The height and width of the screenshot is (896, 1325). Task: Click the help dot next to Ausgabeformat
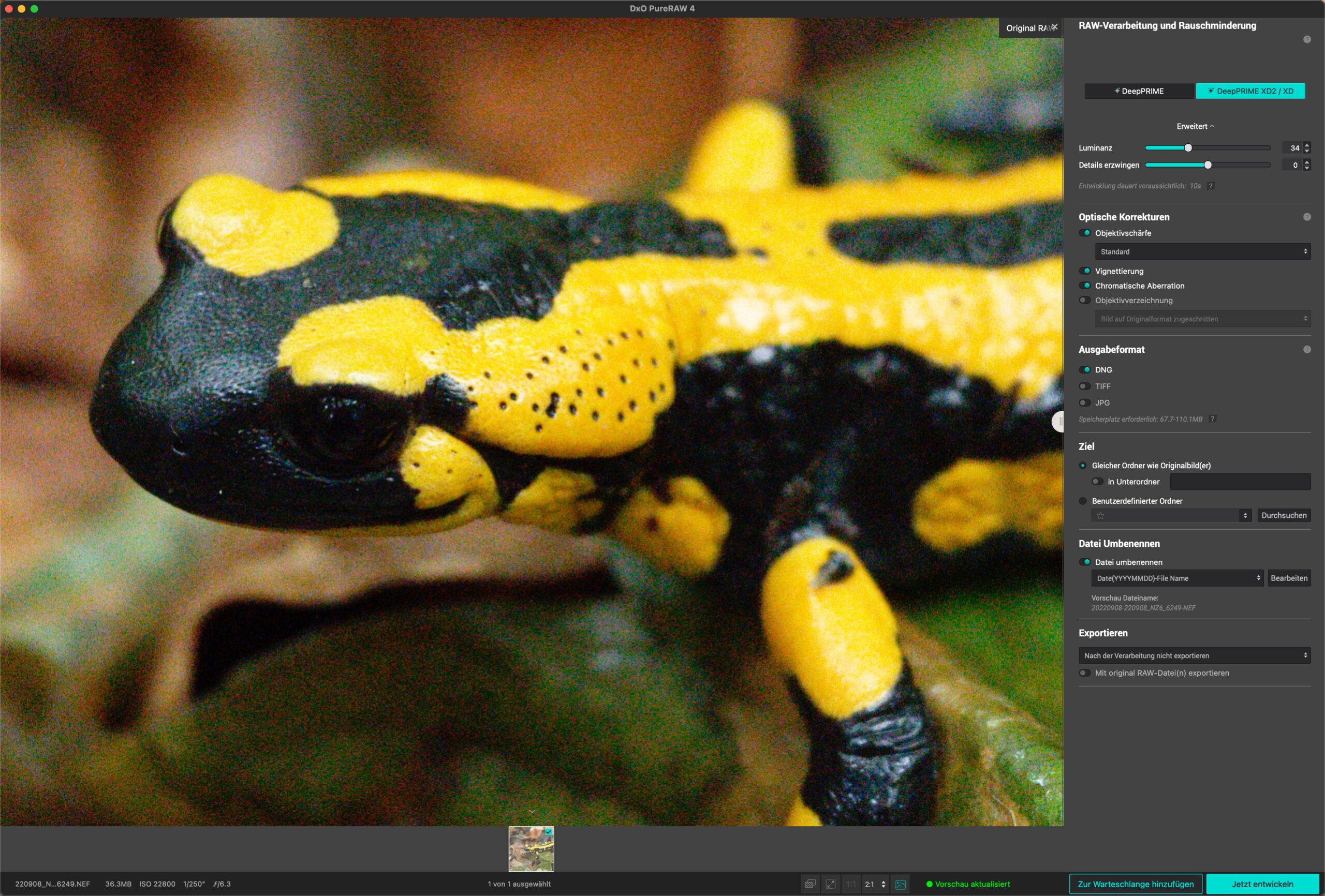[1307, 349]
